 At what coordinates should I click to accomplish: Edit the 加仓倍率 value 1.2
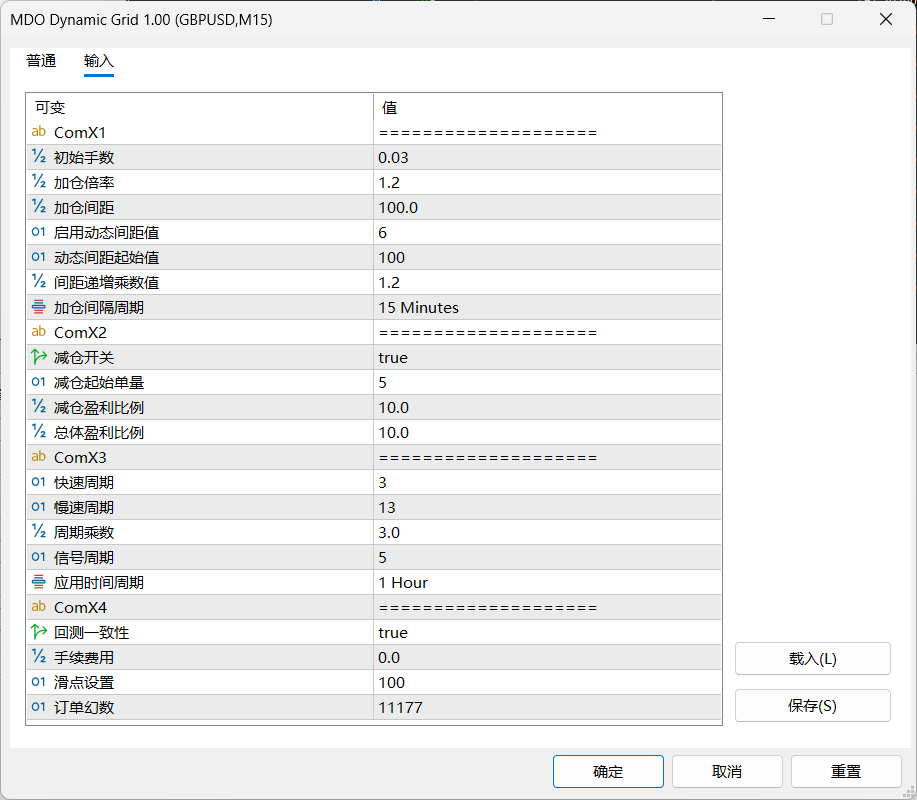point(547,182)
